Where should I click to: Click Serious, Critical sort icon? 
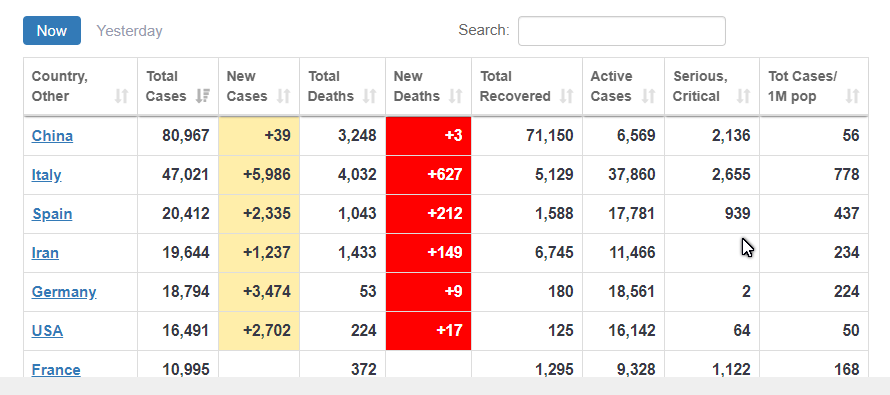(744, 96)
